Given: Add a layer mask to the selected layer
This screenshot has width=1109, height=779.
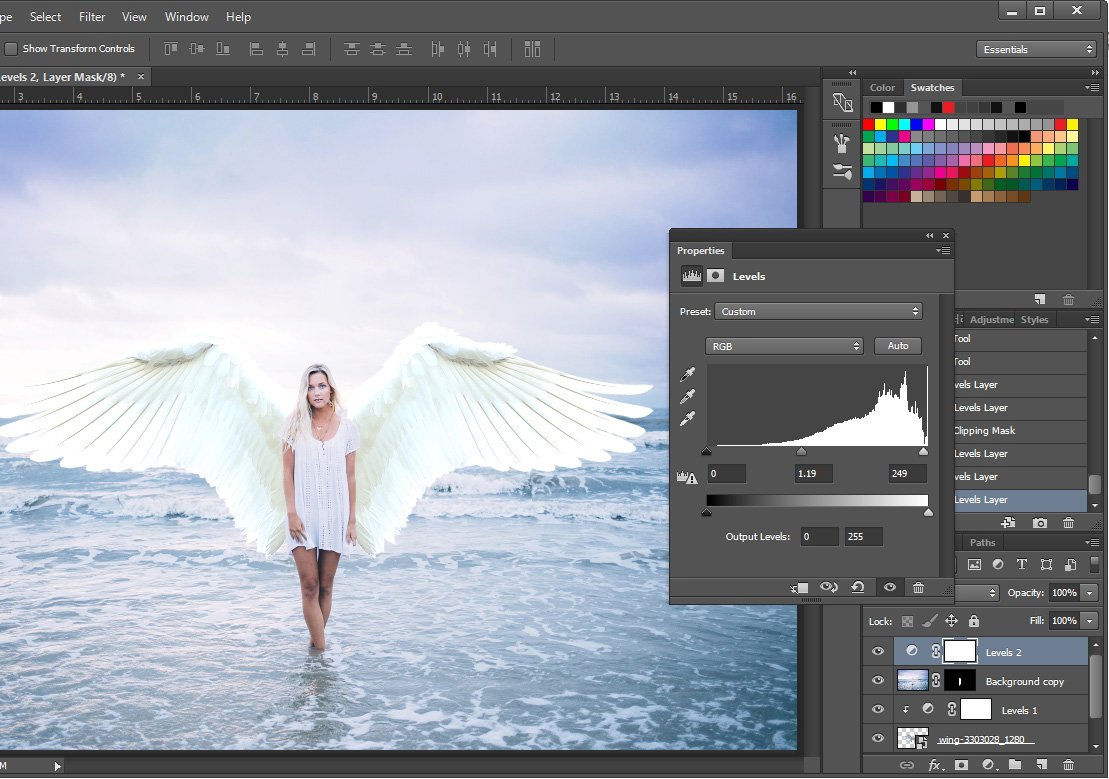Looking at the screenshot, I should tap(962, 764).
